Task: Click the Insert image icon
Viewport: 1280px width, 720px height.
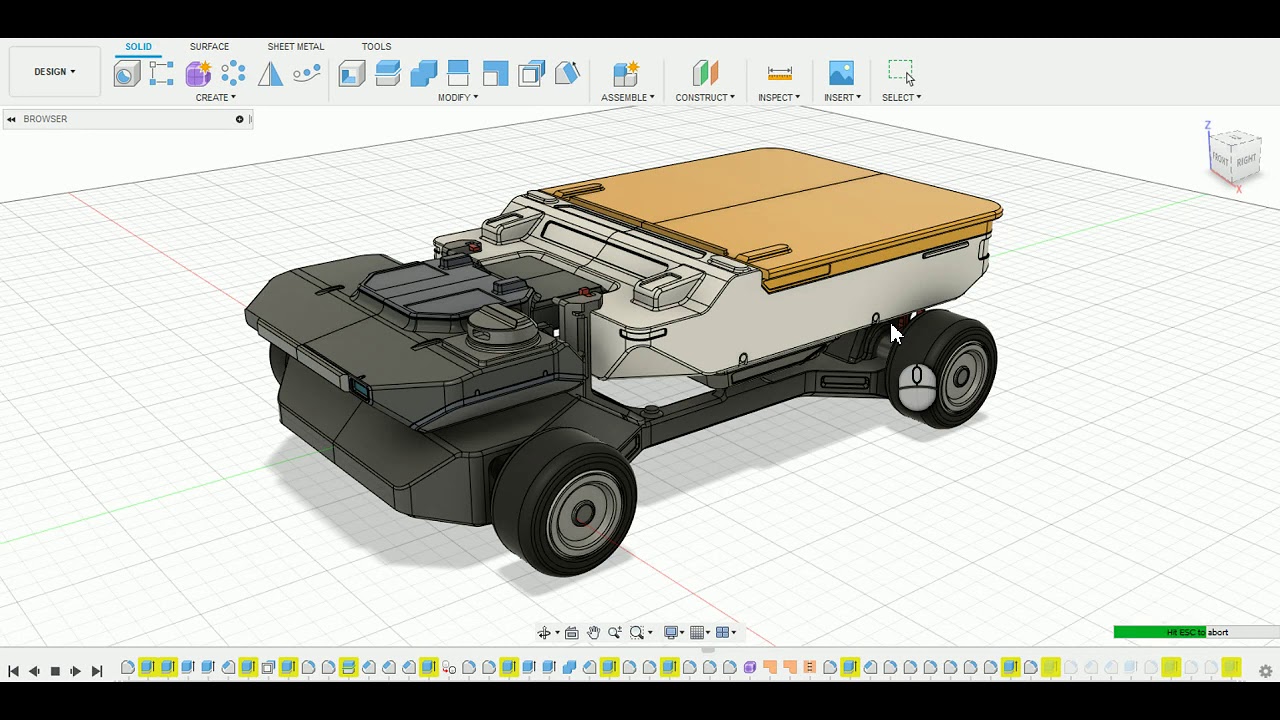Action: (841, 73)
